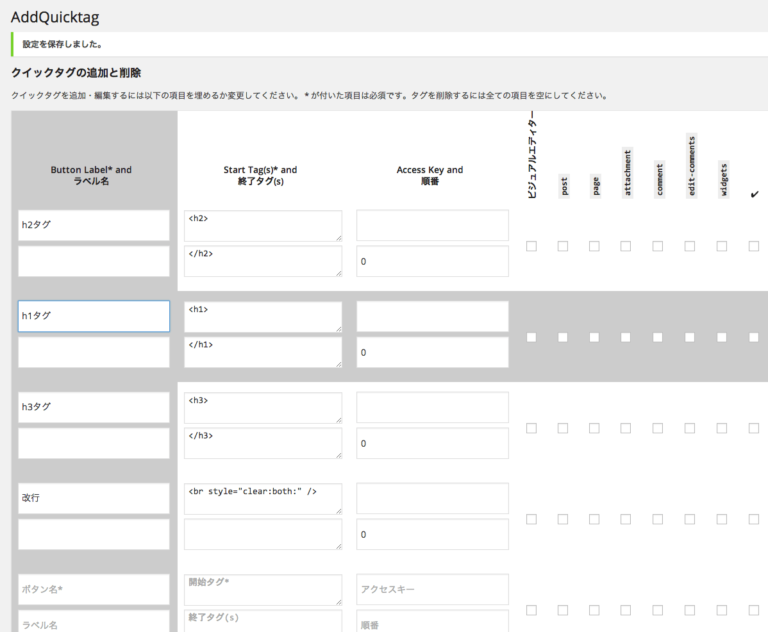Check the ビジュアルエディター box in the h3タグ row
This screenshot has width=768, height=632.
pos(531,428)
